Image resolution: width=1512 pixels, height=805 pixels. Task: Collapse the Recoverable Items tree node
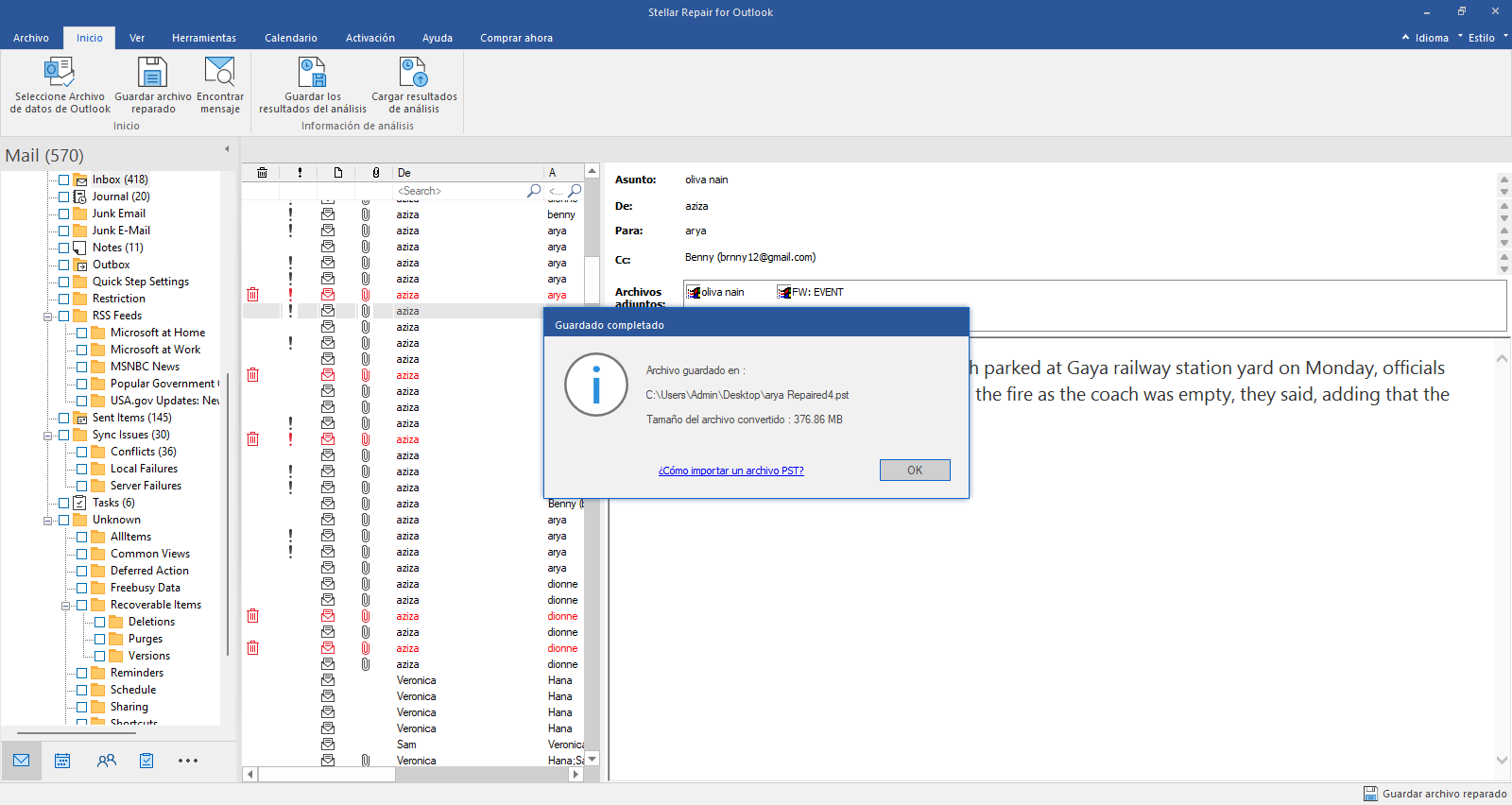[x=65, y=606]
